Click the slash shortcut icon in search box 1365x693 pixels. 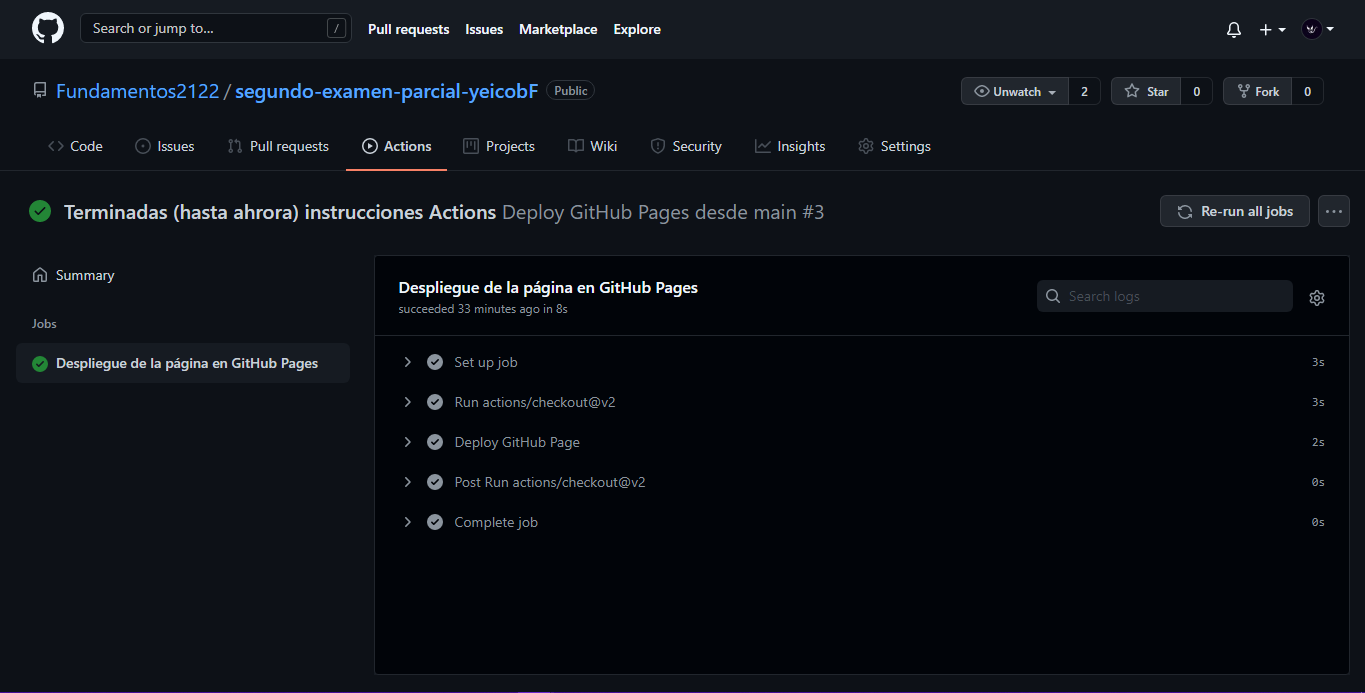pos(336,28)
